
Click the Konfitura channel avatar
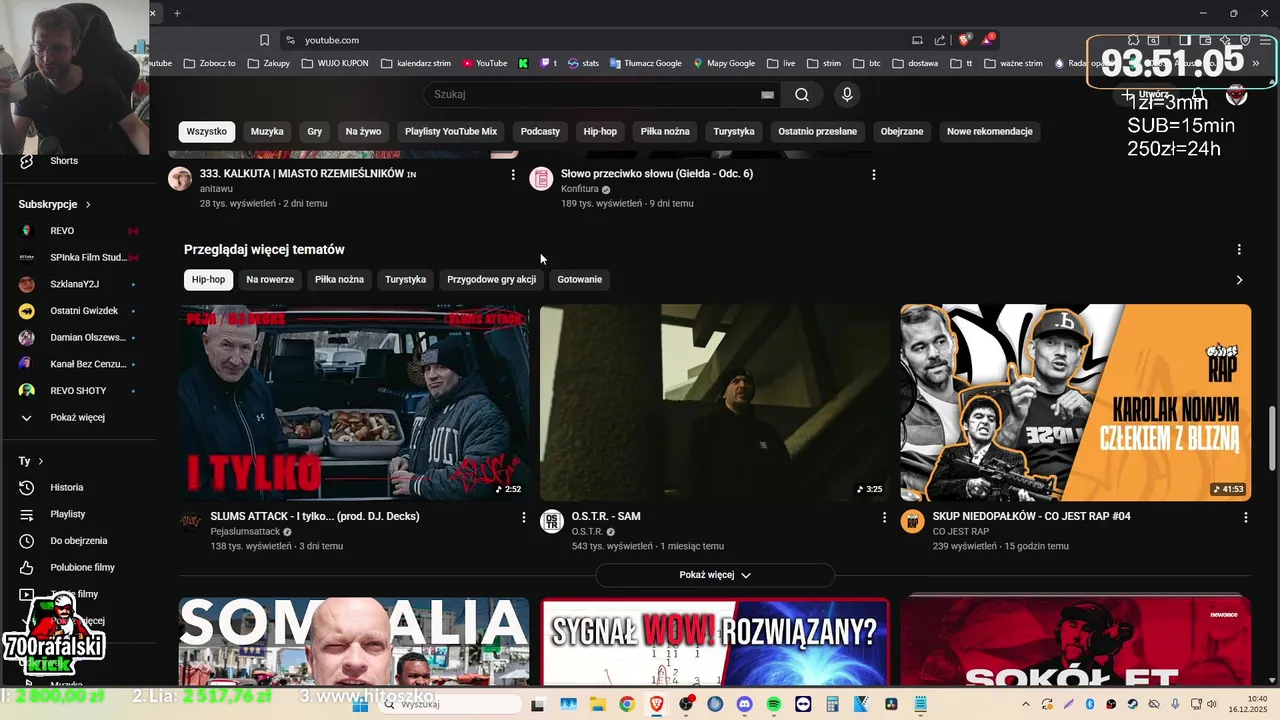pos(541,179)
